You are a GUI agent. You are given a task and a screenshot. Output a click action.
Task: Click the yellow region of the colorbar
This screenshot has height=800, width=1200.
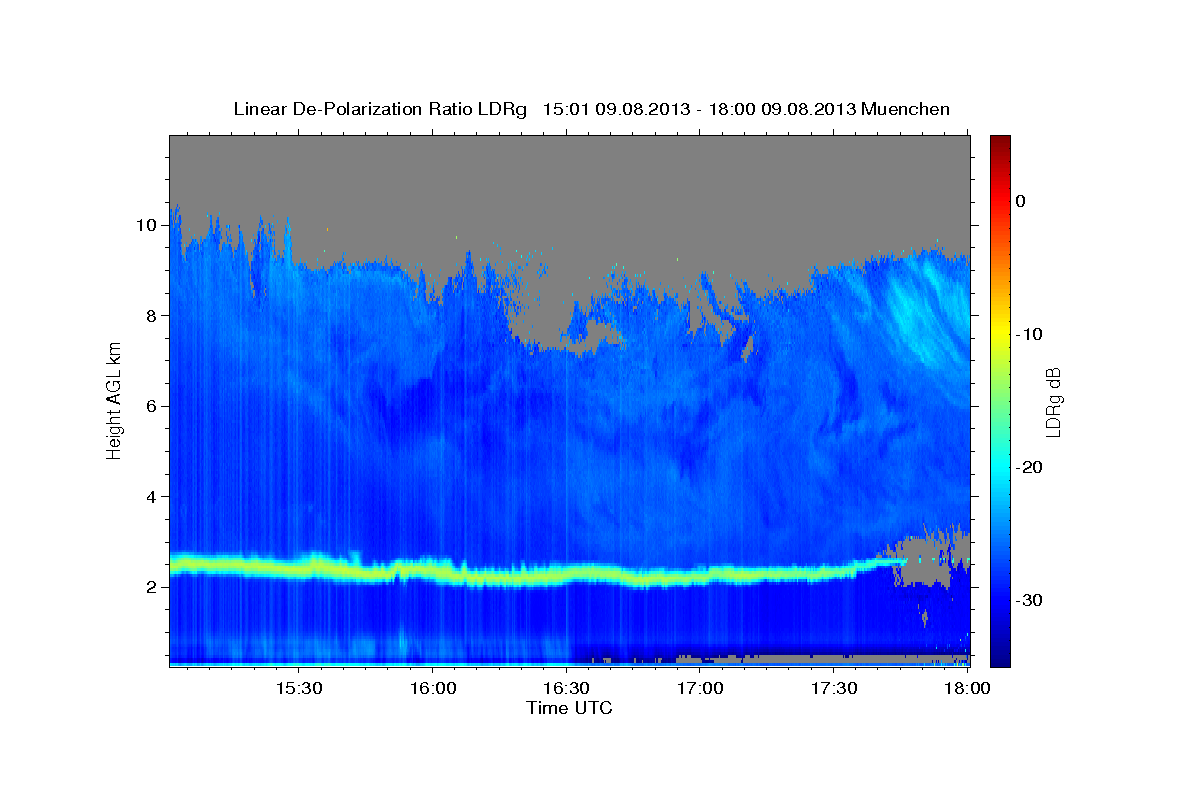point(999,330)
